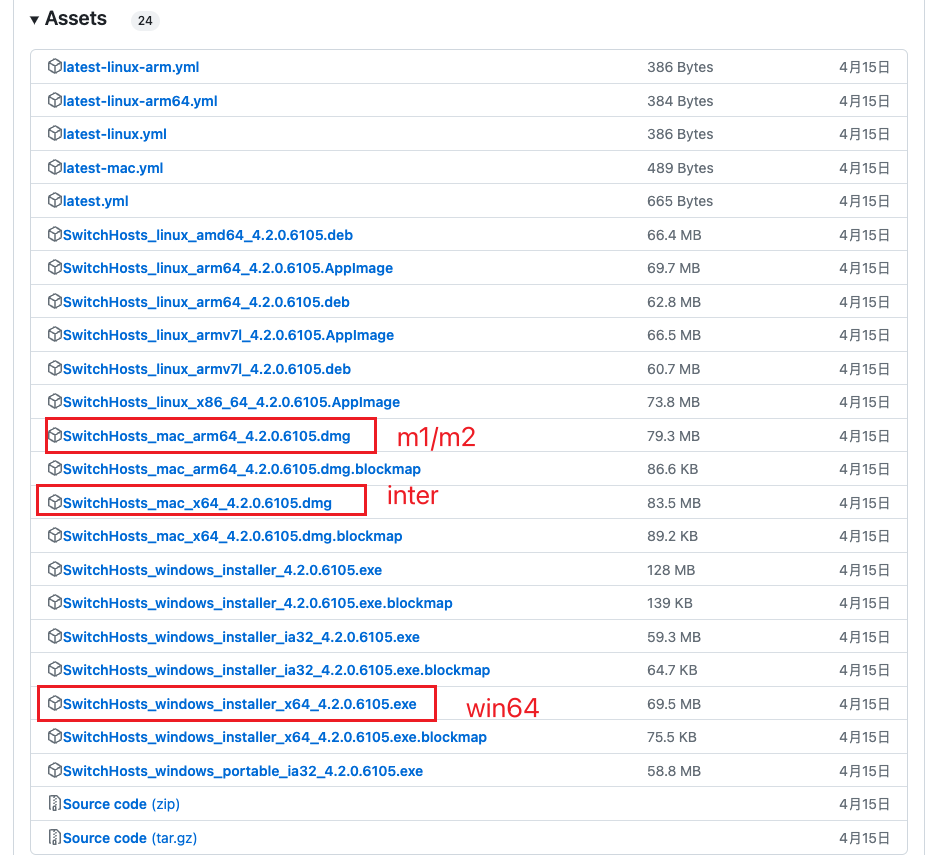The width and height of the screenshot is (925, 855).
Task: Click package icon beside windows_portable_ia32 exe
Action: [x=54, y=769]
